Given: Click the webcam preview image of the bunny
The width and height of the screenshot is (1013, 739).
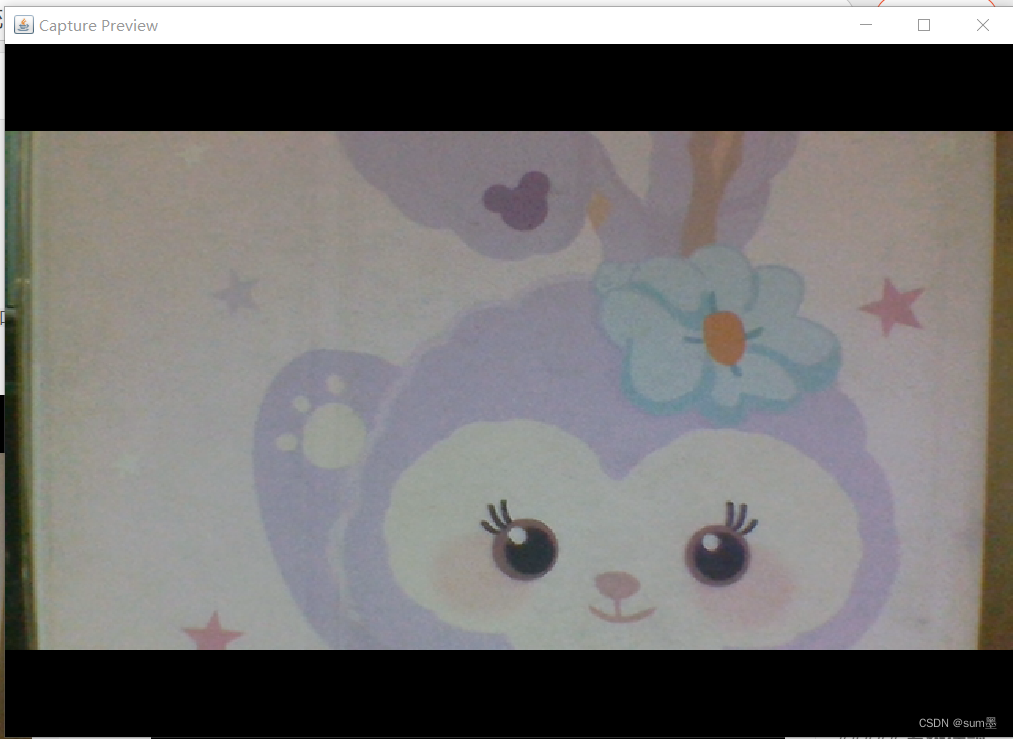Looking at the screenshot, I should click(509, 390).
